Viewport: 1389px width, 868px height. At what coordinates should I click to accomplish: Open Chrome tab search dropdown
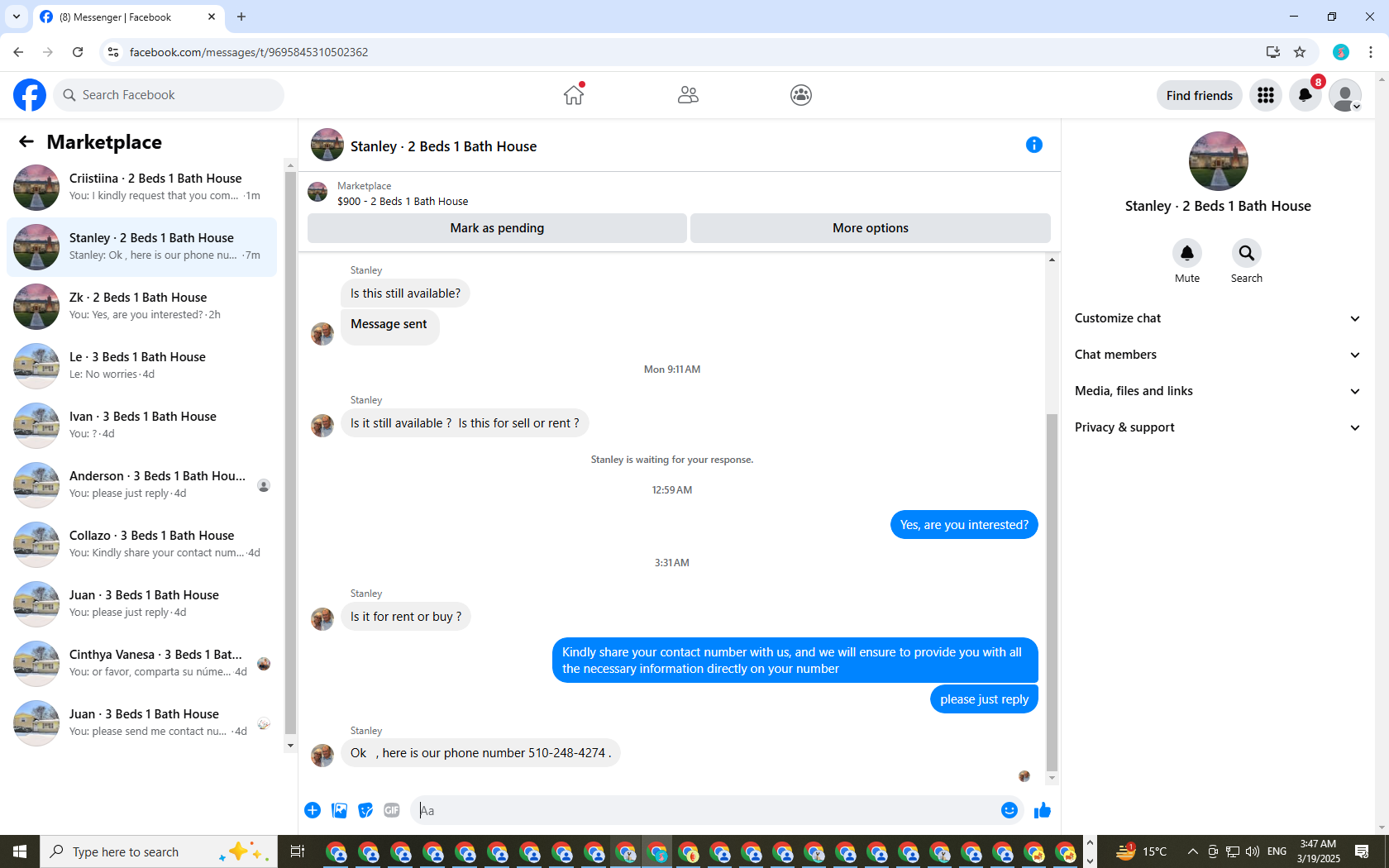tap(17, 17)
